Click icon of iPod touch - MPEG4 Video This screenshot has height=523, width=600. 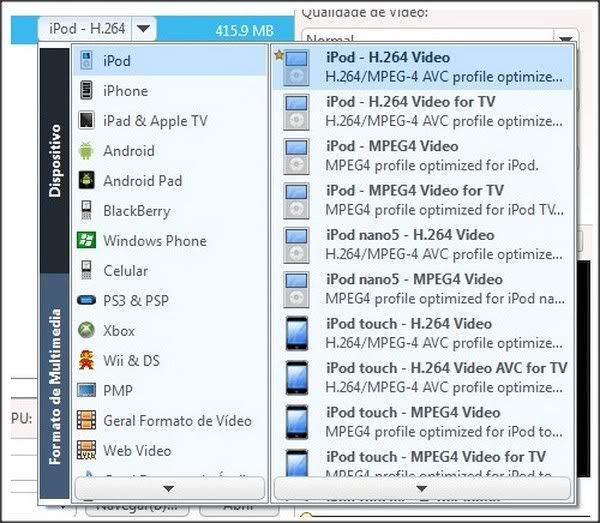297,422
